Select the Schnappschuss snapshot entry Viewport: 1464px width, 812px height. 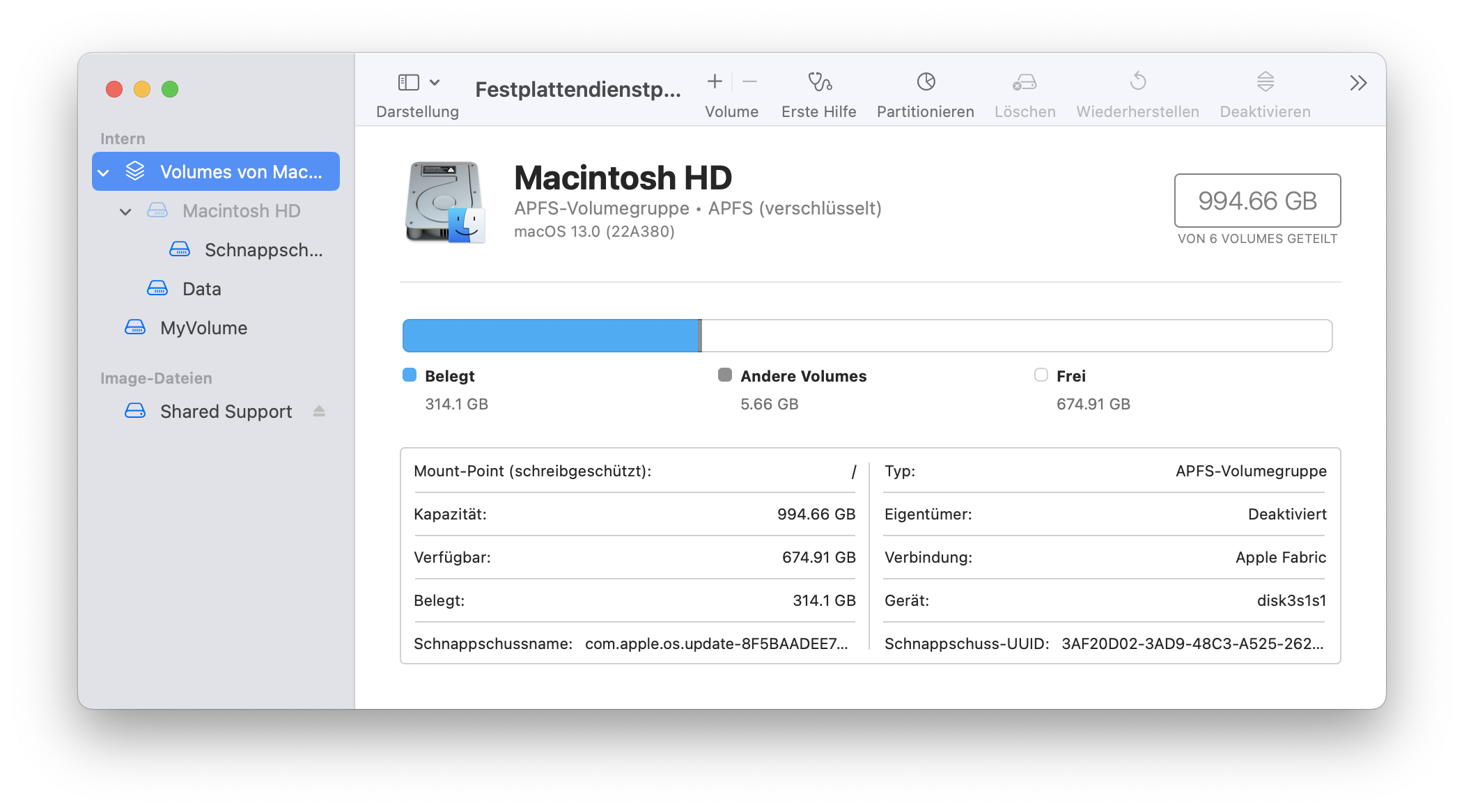pos(263,250)
